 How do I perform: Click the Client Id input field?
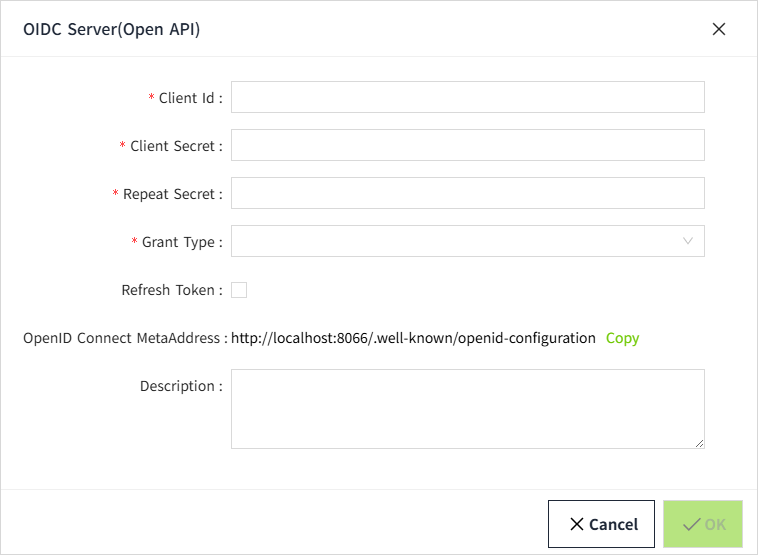467,97
